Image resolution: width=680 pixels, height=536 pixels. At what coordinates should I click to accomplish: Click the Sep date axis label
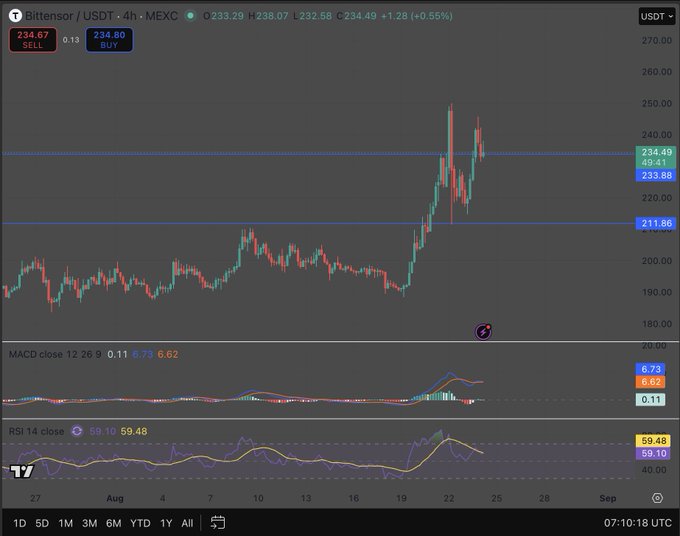608,498
